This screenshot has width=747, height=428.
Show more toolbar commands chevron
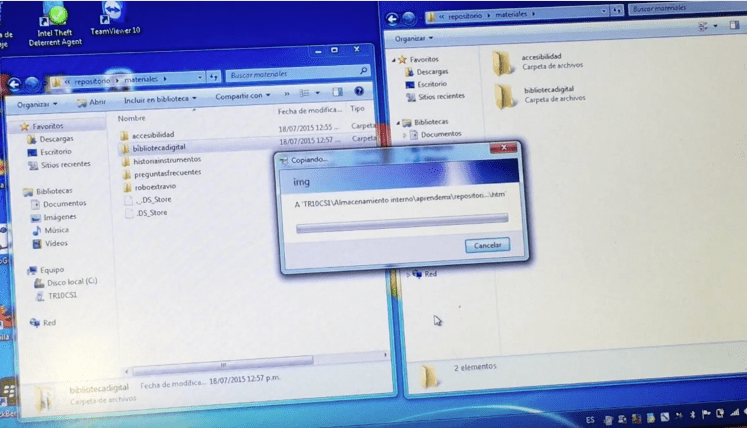(x=287, y=94)
